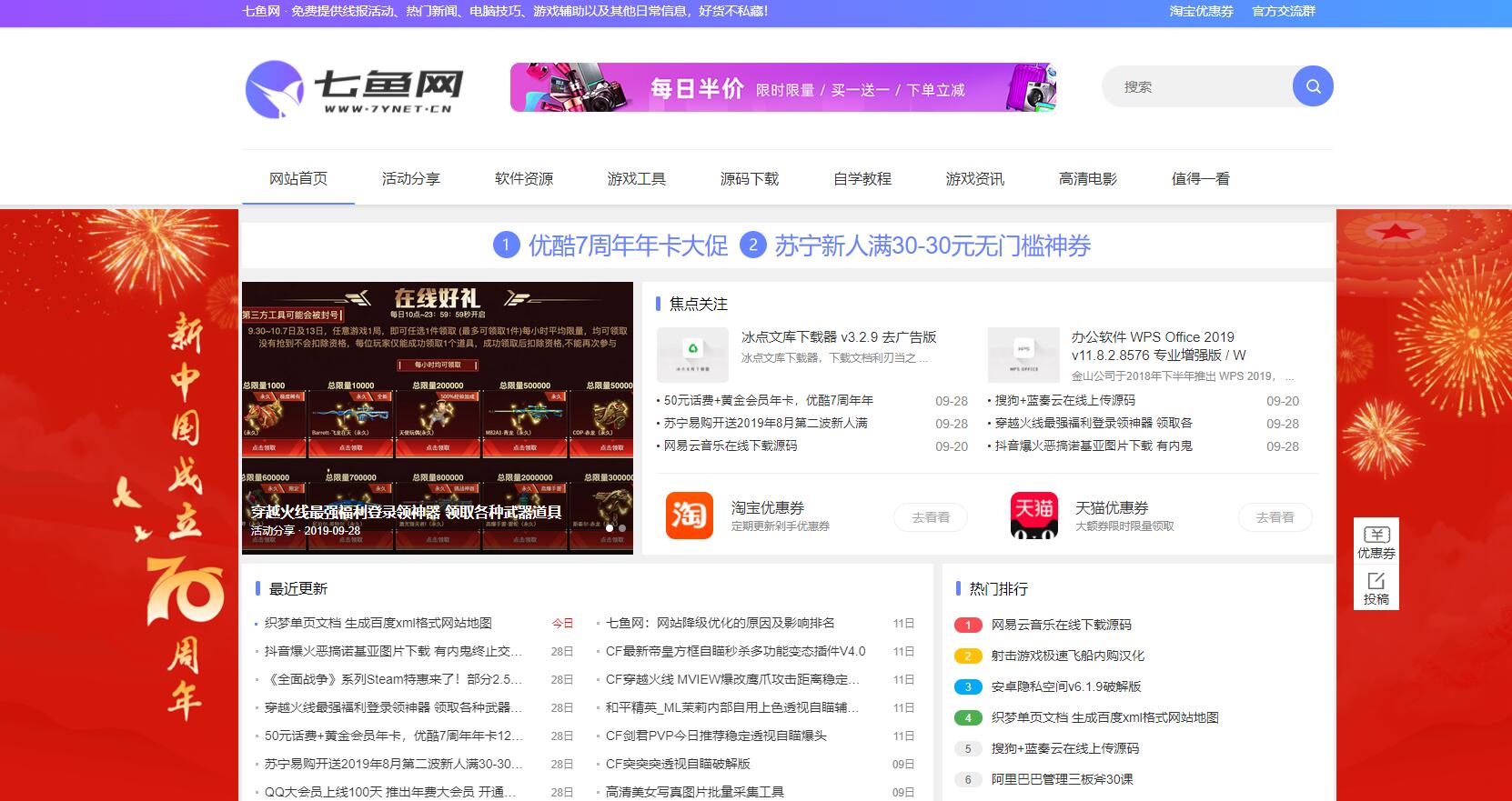Open rank 1 网易云音乐在线下载源码
Screen dimensions: 1512x801
[1061, 625]
